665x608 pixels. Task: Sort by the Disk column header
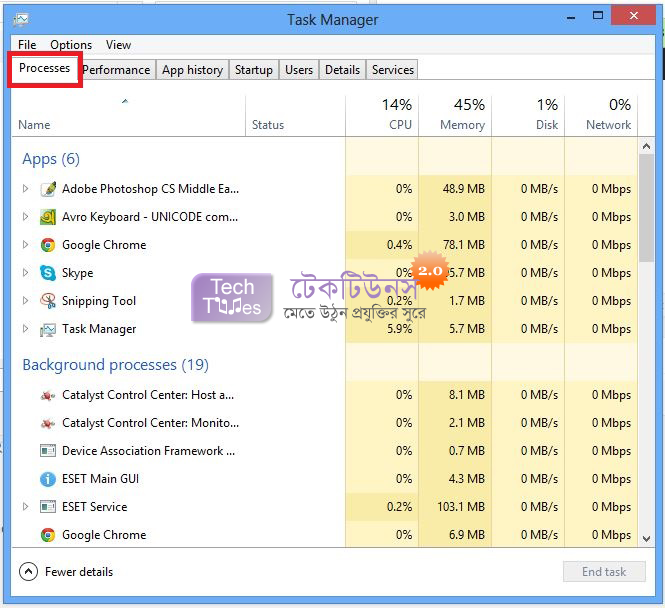[x=528, y=116]
